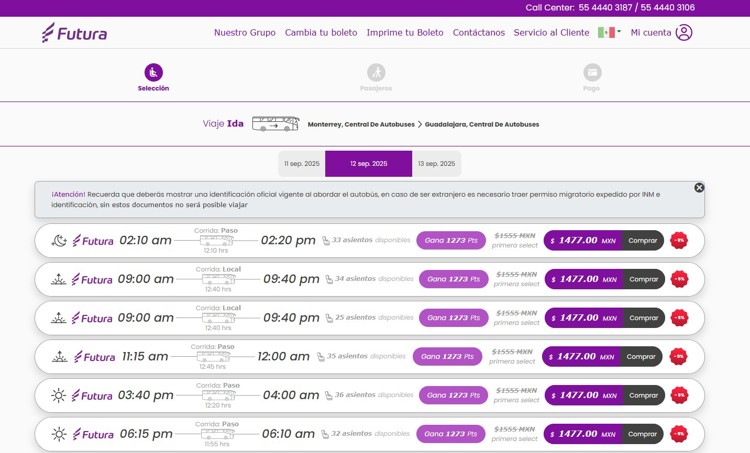Click Gana 1273 Pts on the 11:15 am trip
This screenshot has width=750, height=453.
[x=447, y=357]
